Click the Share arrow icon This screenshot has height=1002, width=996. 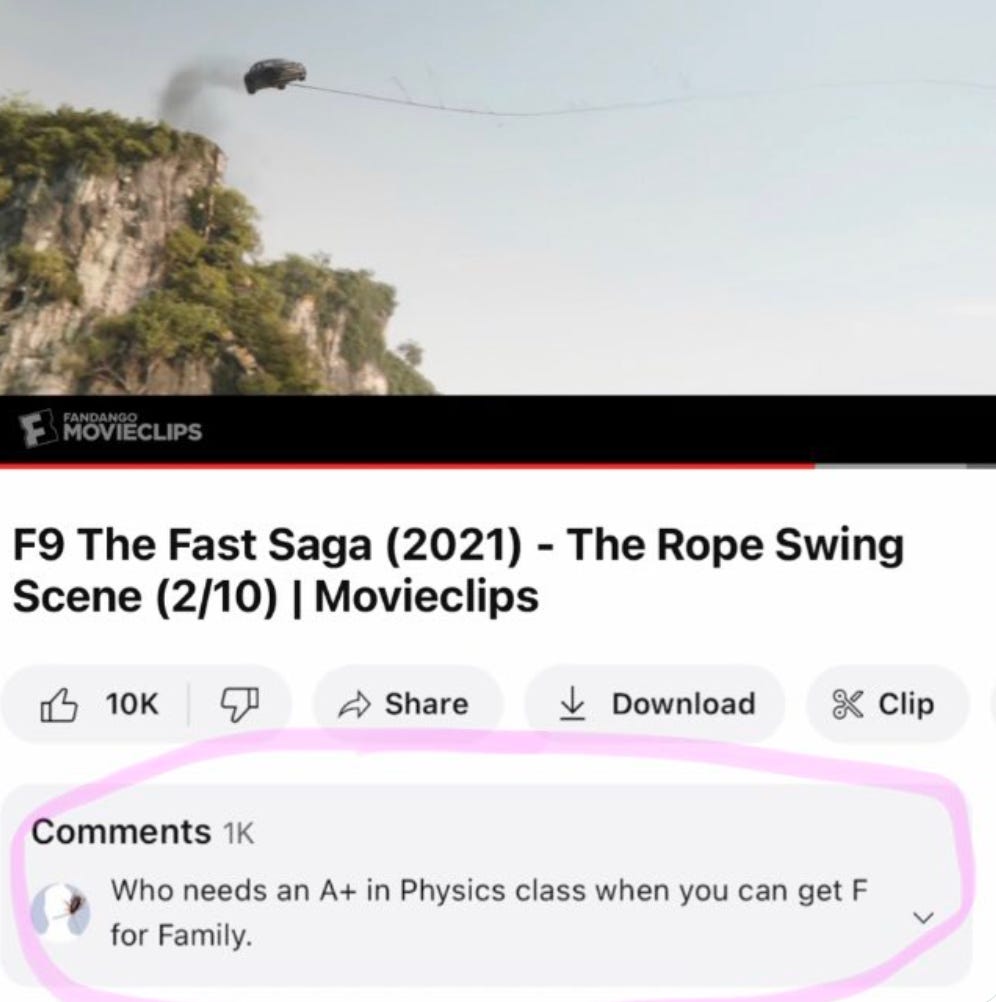click(353, 704)
